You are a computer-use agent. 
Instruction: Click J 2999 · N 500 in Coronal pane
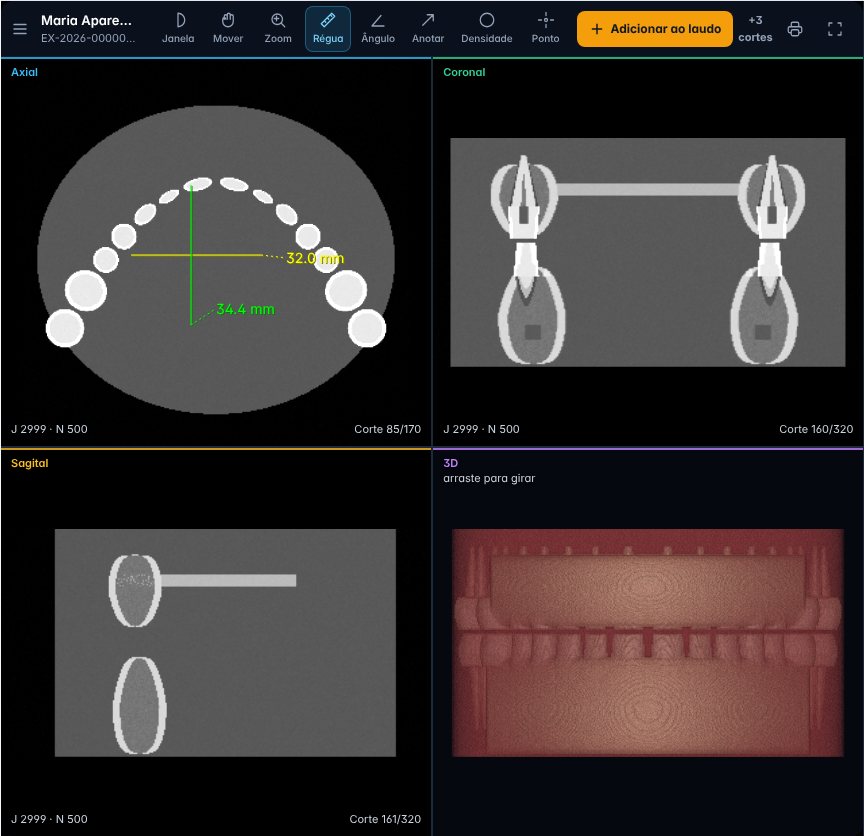coord(481,429)
